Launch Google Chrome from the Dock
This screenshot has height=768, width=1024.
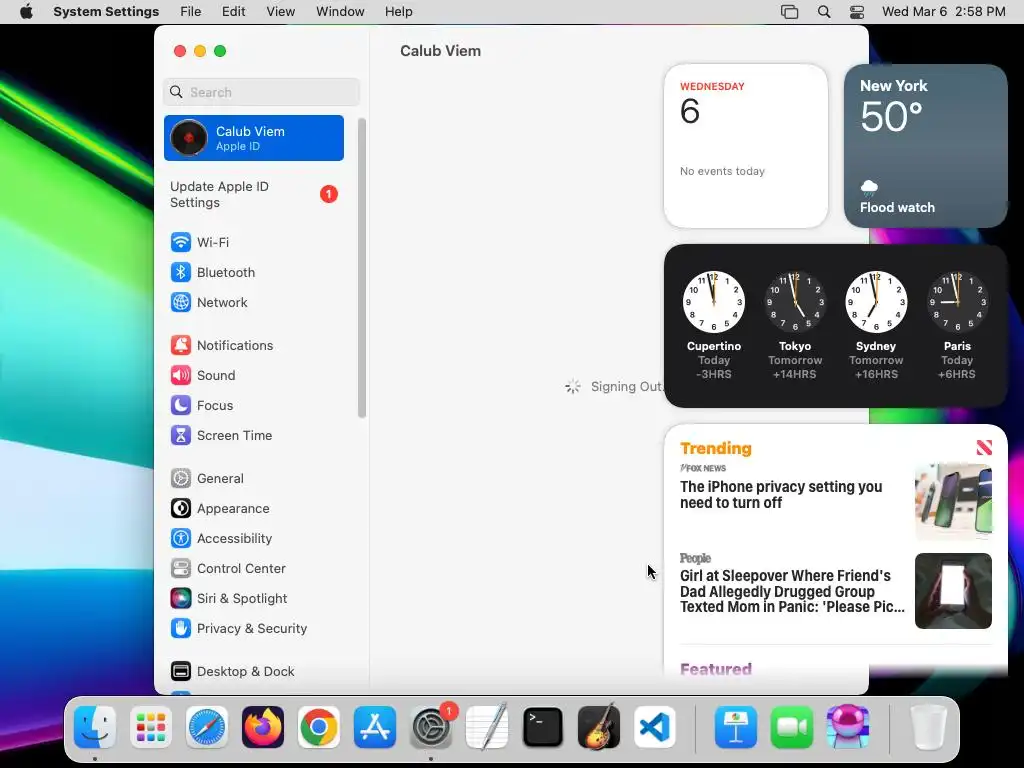click(x=319, y=727)
